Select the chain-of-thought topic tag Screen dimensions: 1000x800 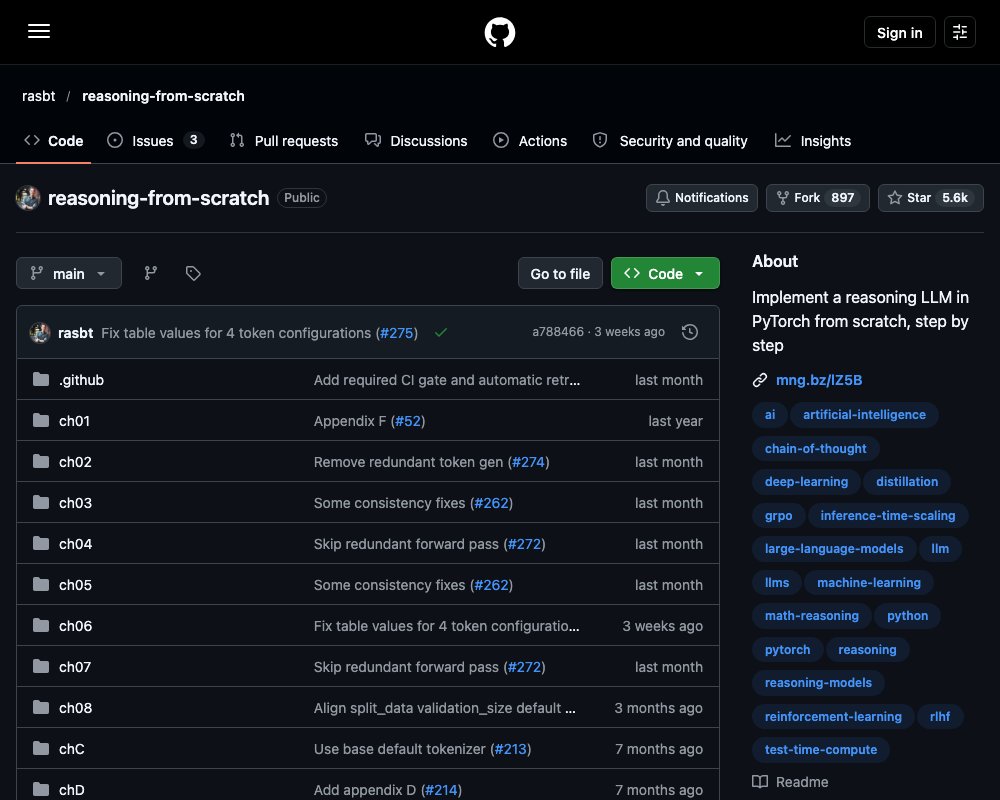(x=816, y=448)
